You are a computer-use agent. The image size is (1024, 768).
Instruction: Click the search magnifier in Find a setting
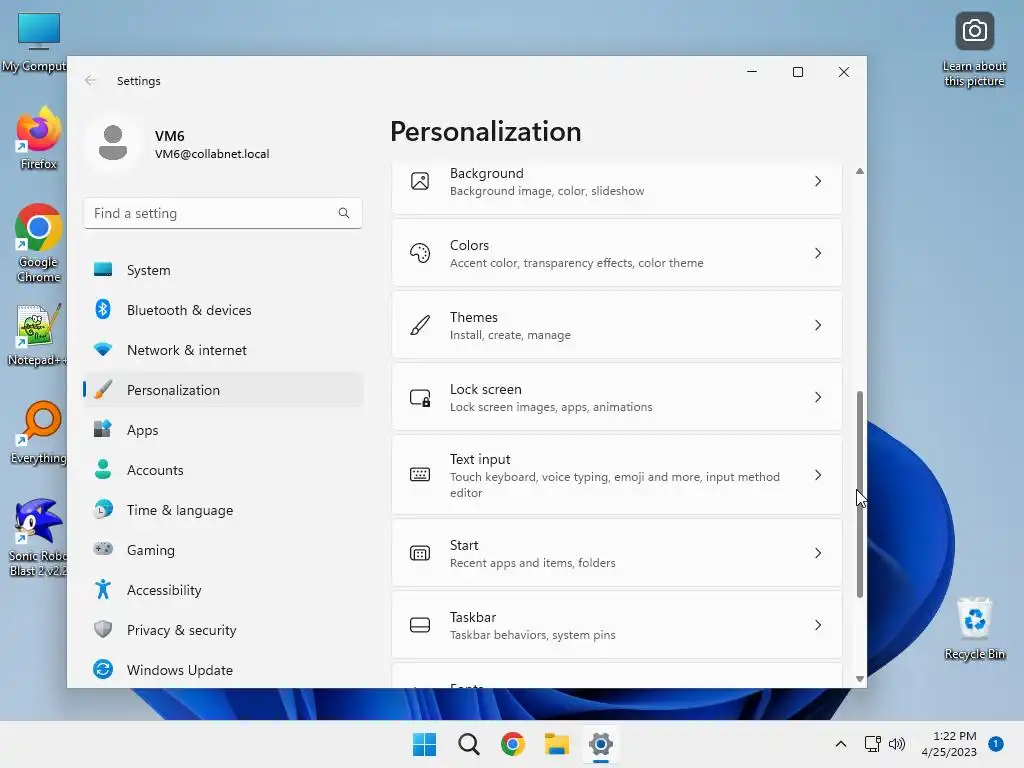coord(344,213)
